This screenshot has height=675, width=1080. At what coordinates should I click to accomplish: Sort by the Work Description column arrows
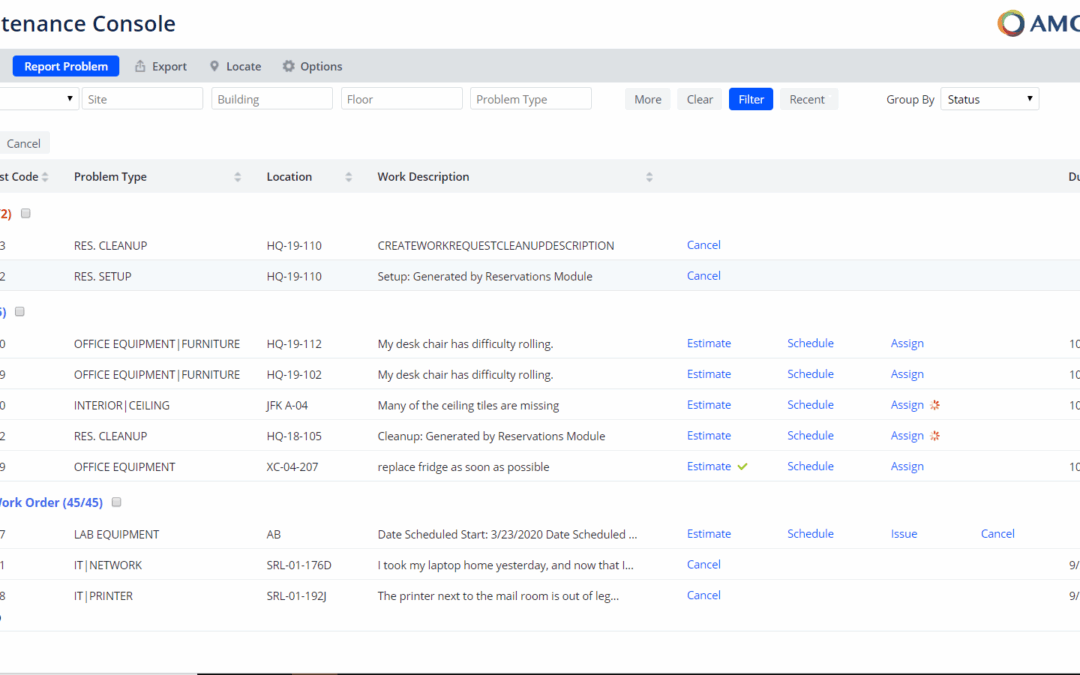pyautogui.click(x=649, y=177)
